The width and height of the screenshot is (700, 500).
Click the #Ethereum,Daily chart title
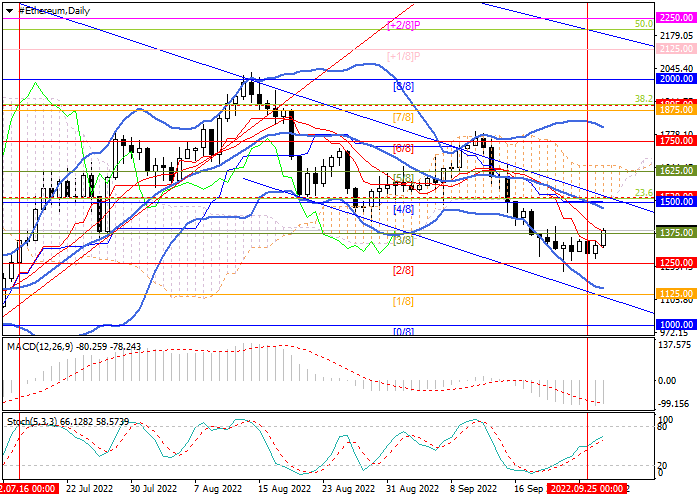39,10
